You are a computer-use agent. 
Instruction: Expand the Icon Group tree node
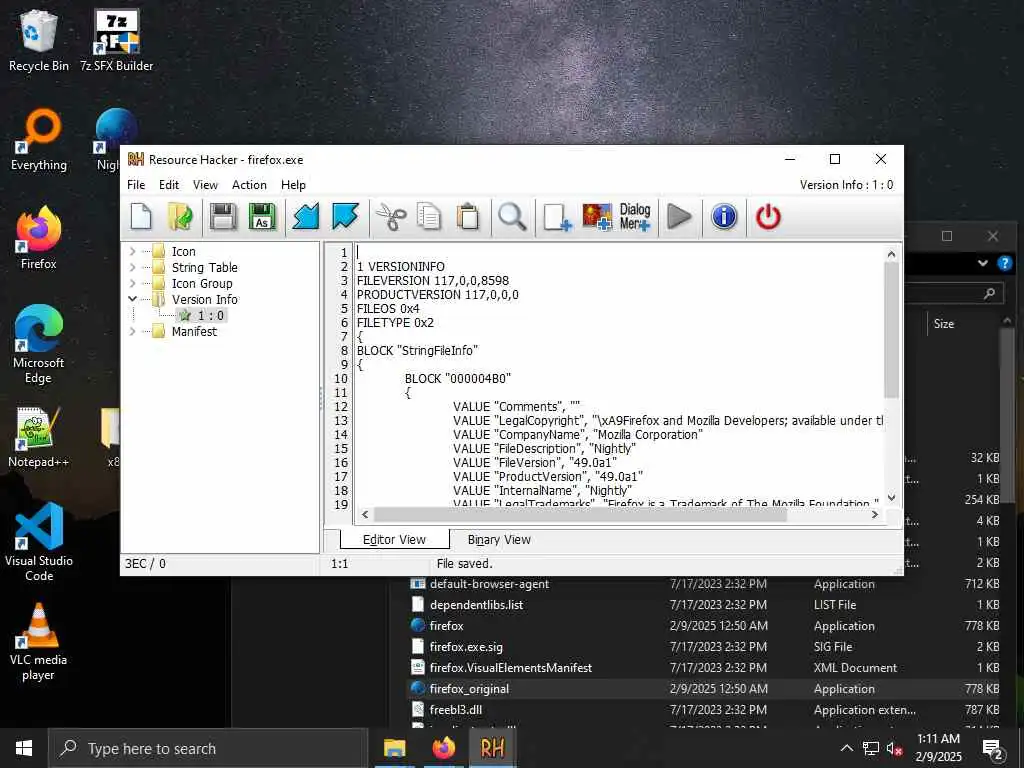[133, 283]
